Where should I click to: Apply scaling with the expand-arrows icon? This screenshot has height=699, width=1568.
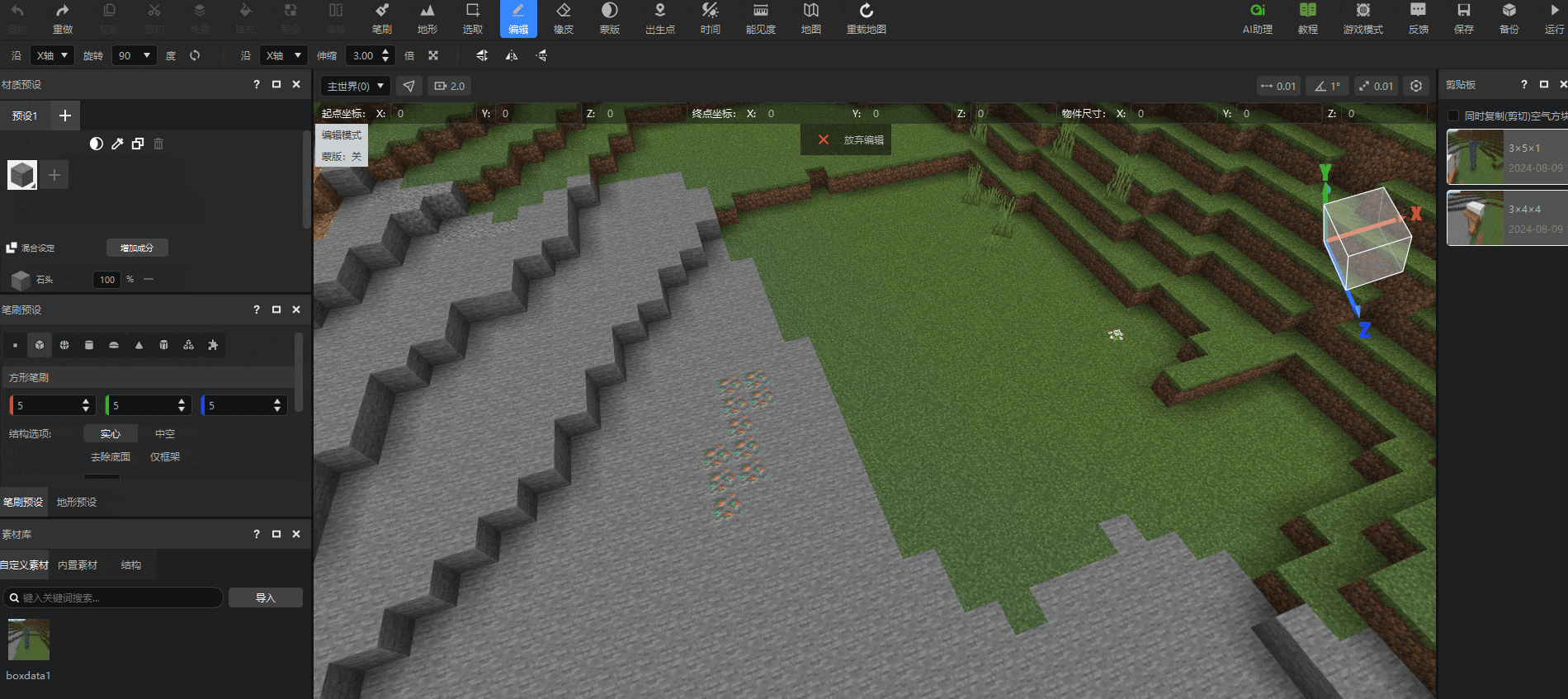433,55
